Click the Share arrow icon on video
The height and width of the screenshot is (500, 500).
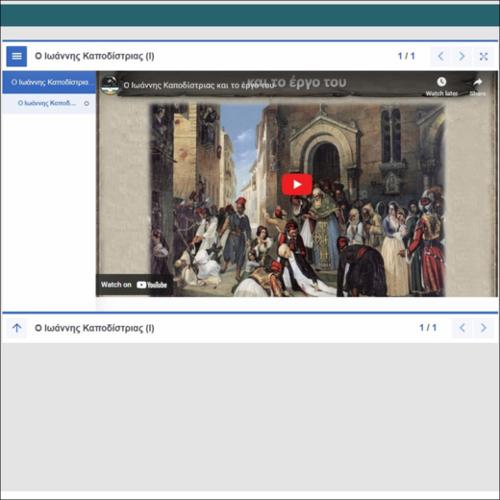point(478,82)
